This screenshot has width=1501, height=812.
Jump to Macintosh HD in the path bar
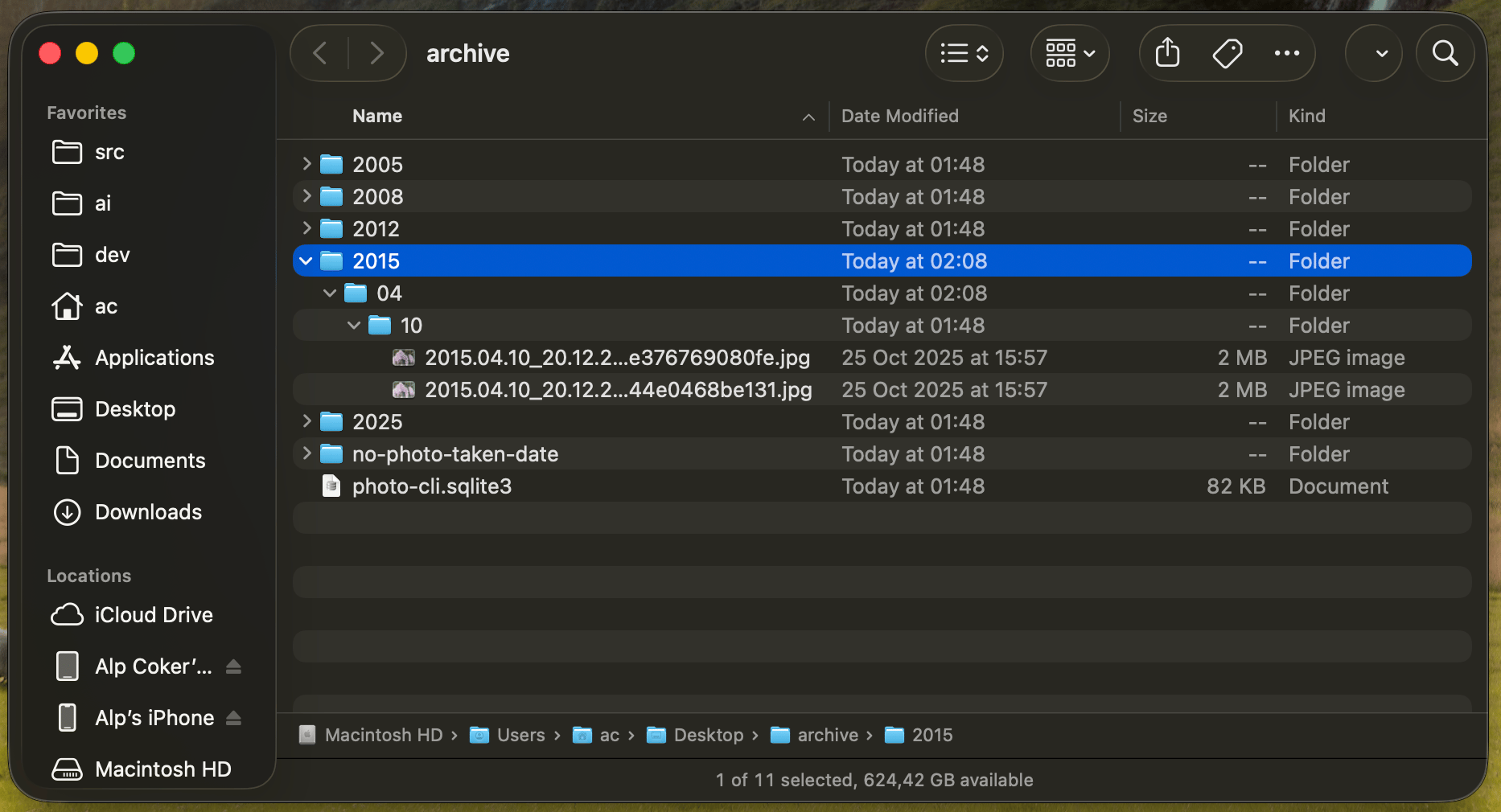coord(371,735)
